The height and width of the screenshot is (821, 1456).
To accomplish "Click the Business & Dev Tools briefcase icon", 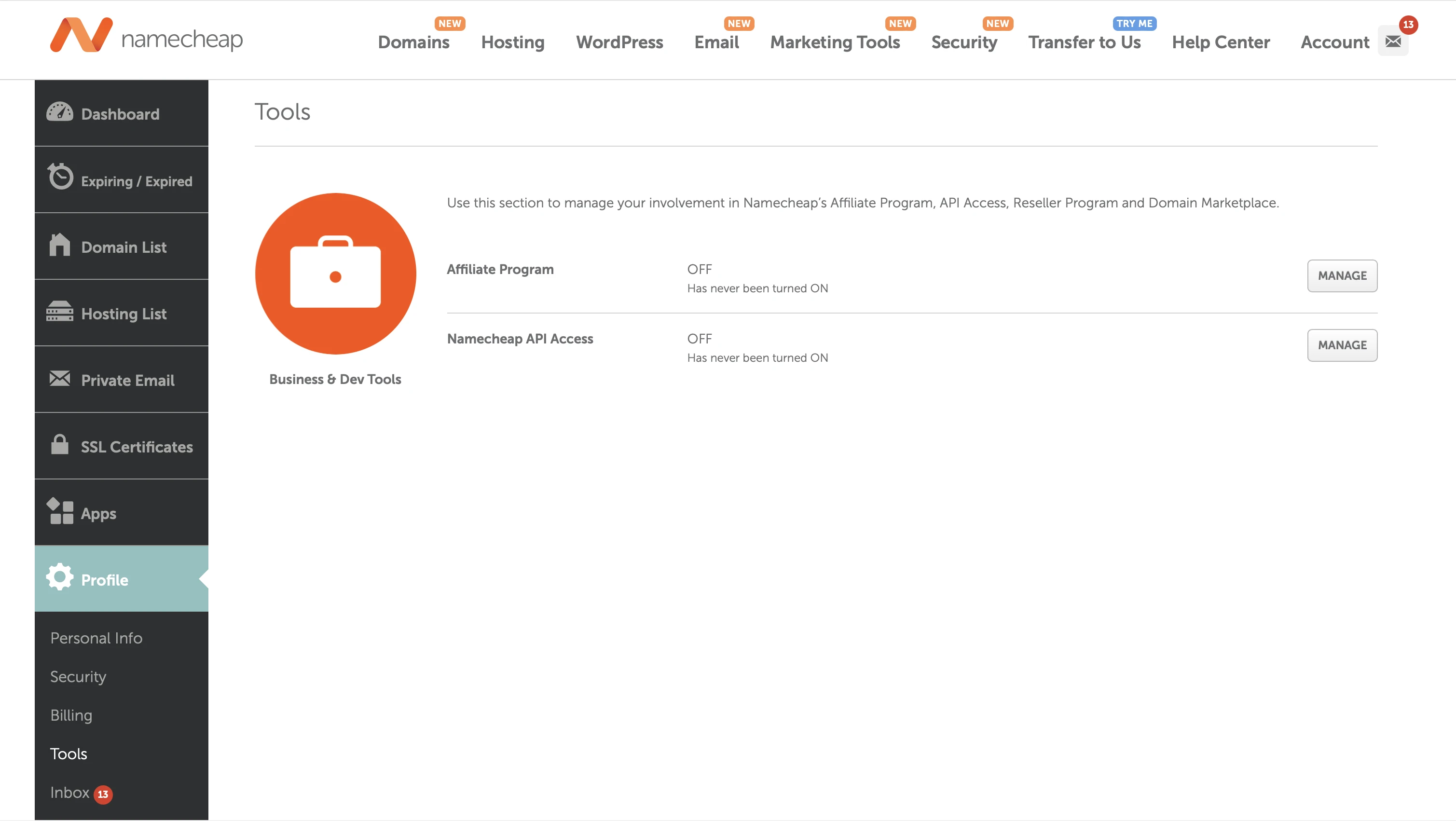I will pyautogui.click(x=336, y=274).
